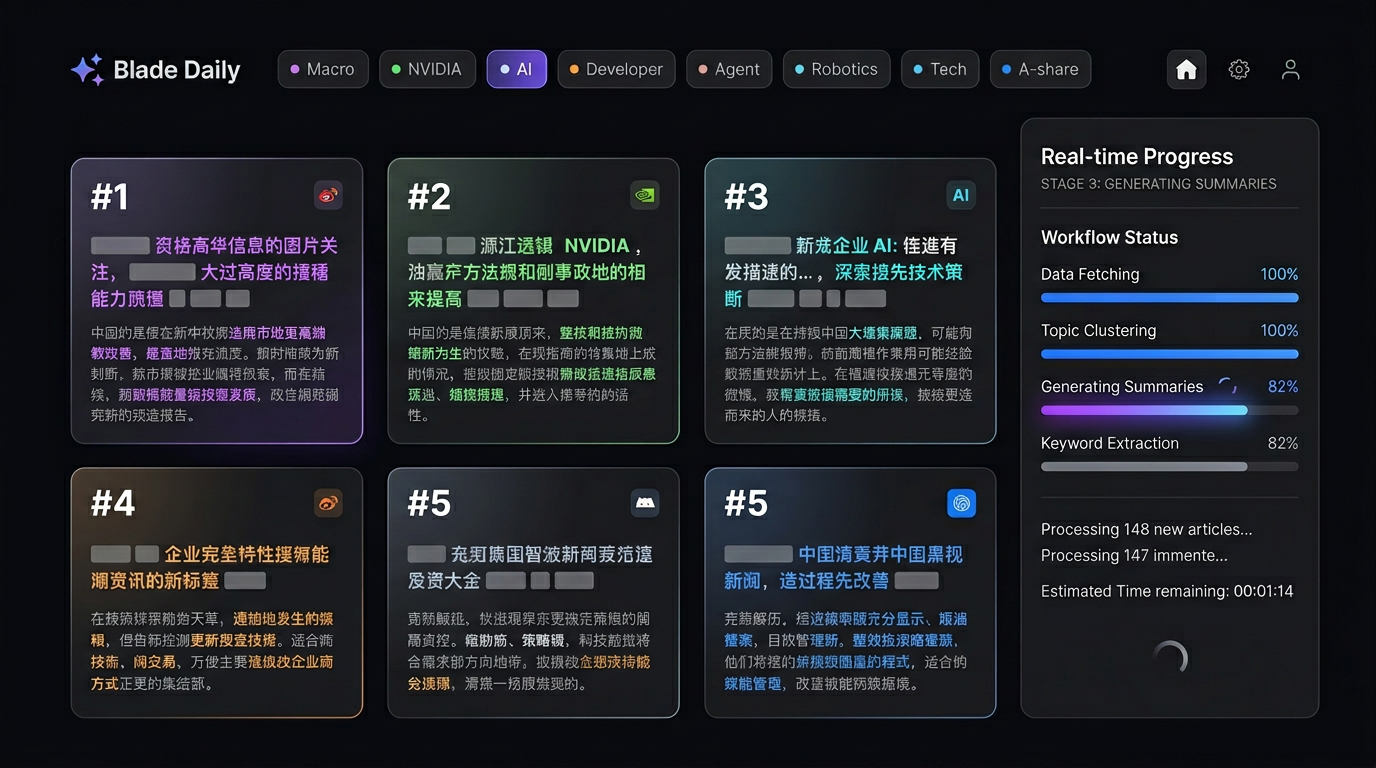Click the NVIDIA logo badge on card #2
Image resolution: width=1376 pixels, height=768 pixels.
(645, 195)
